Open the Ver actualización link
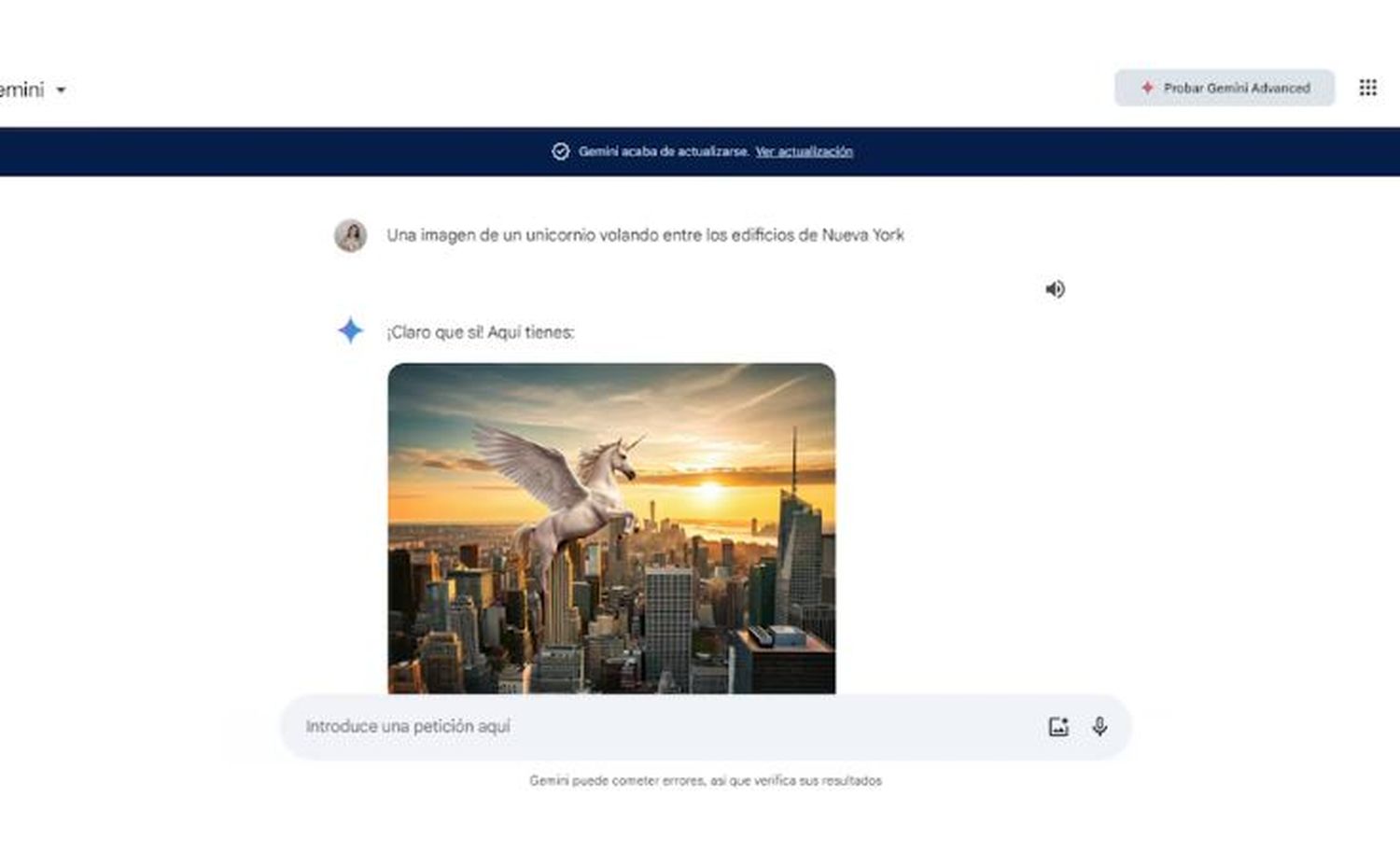 [804, 151]
